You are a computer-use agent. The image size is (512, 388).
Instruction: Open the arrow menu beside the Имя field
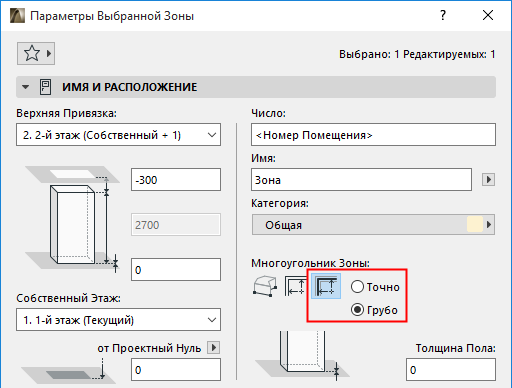[488, 180]
